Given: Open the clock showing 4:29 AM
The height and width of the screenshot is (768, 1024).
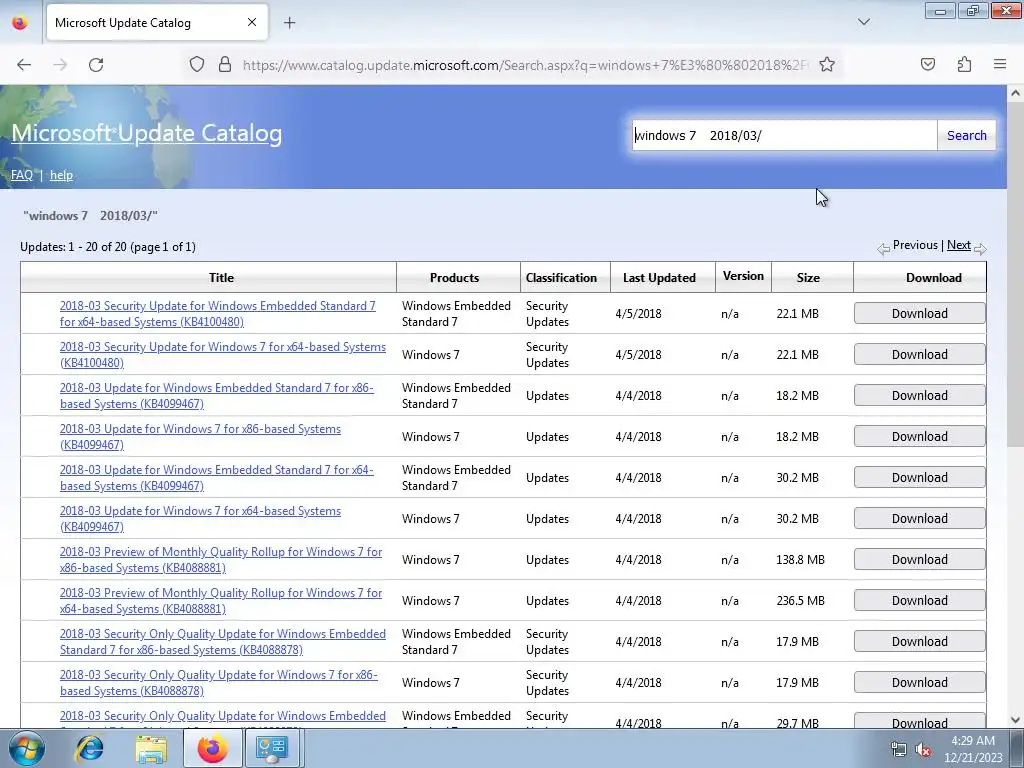Looking at the screenshot, I should pyautogui.click(x=972, y=749).
